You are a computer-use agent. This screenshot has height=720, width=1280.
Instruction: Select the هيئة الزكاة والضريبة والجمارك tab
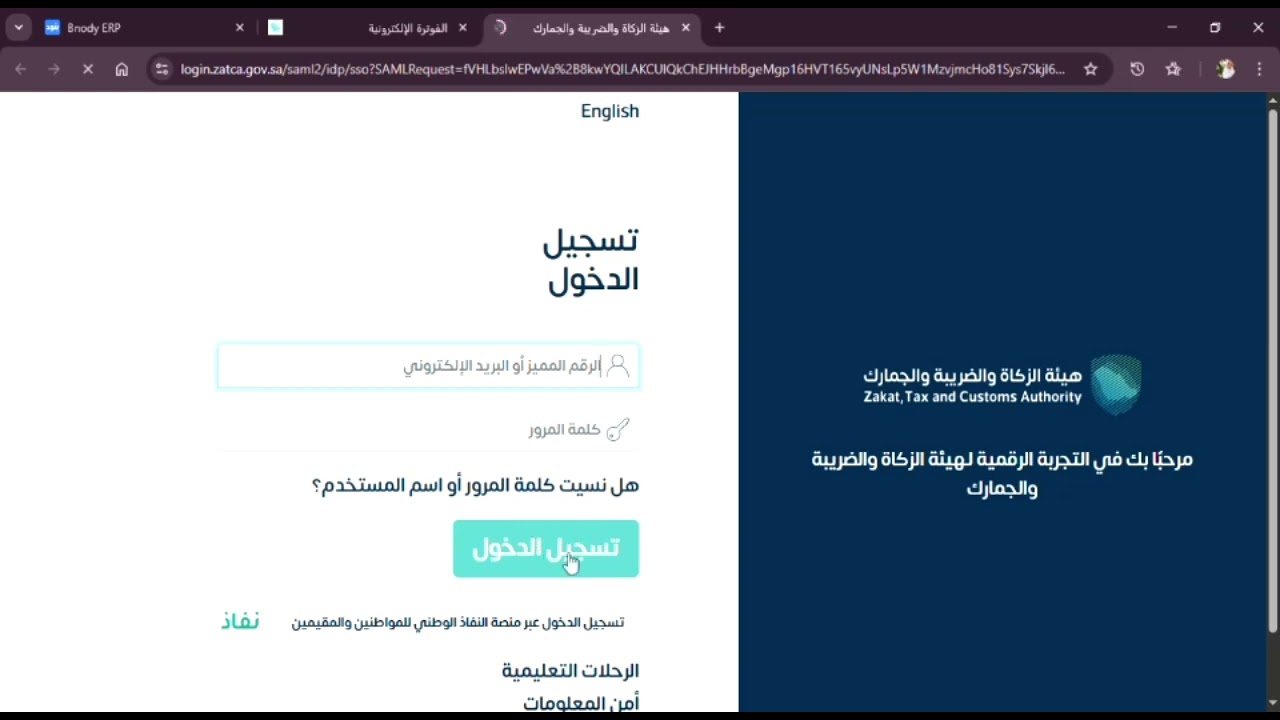coord(591,28)
